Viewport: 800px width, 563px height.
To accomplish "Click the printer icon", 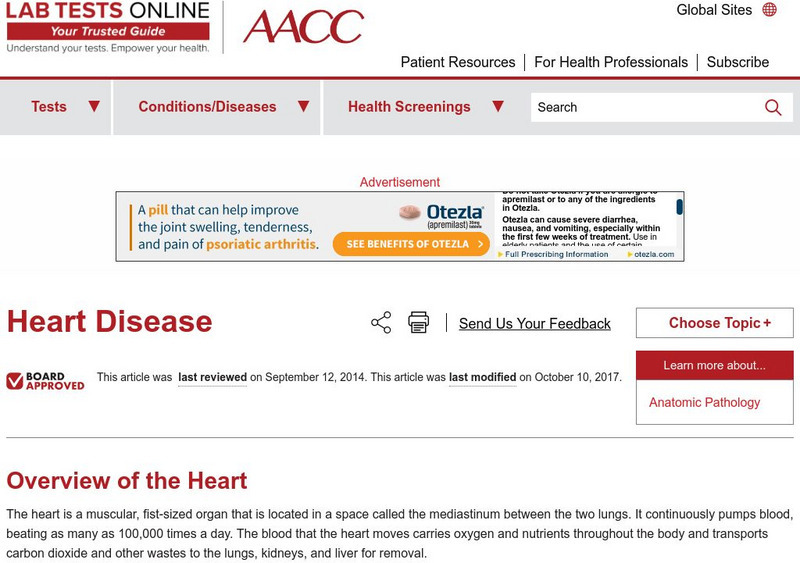I will (418, 322).
